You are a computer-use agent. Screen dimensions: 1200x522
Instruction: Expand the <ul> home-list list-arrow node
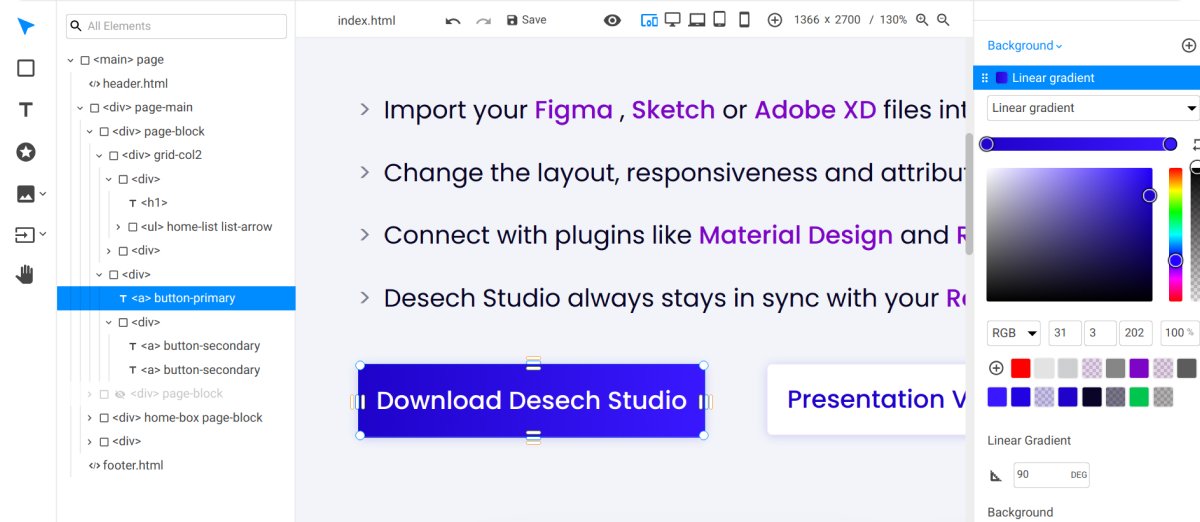(118, 227)
